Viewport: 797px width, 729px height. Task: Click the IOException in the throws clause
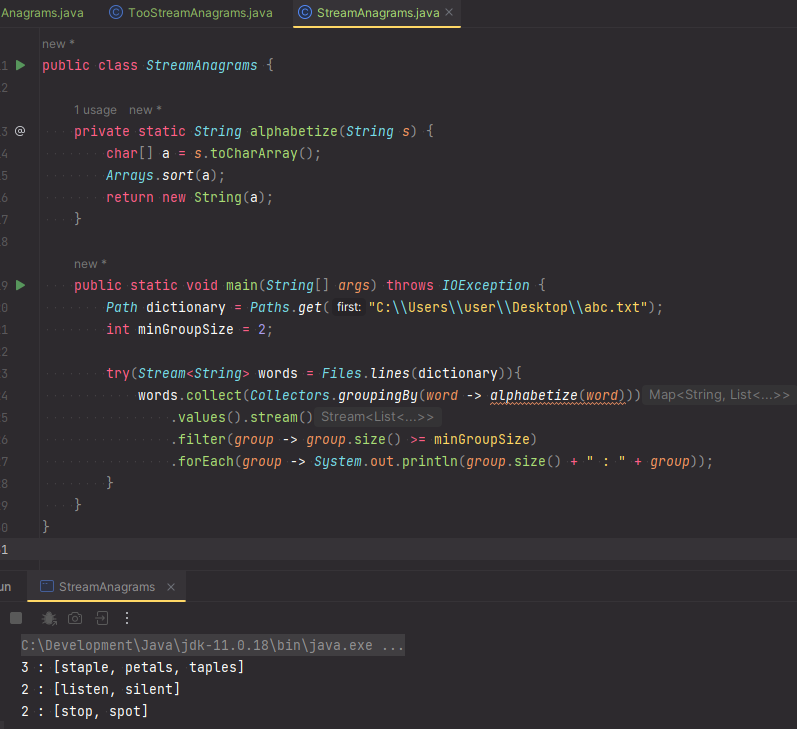point(485,285)
